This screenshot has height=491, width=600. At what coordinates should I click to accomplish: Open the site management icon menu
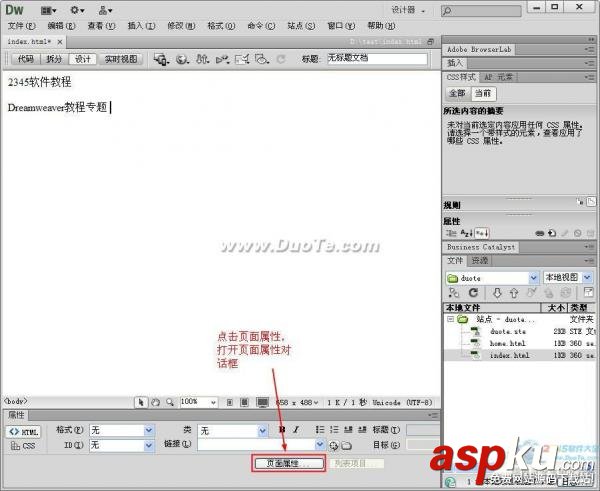(105, 10)
